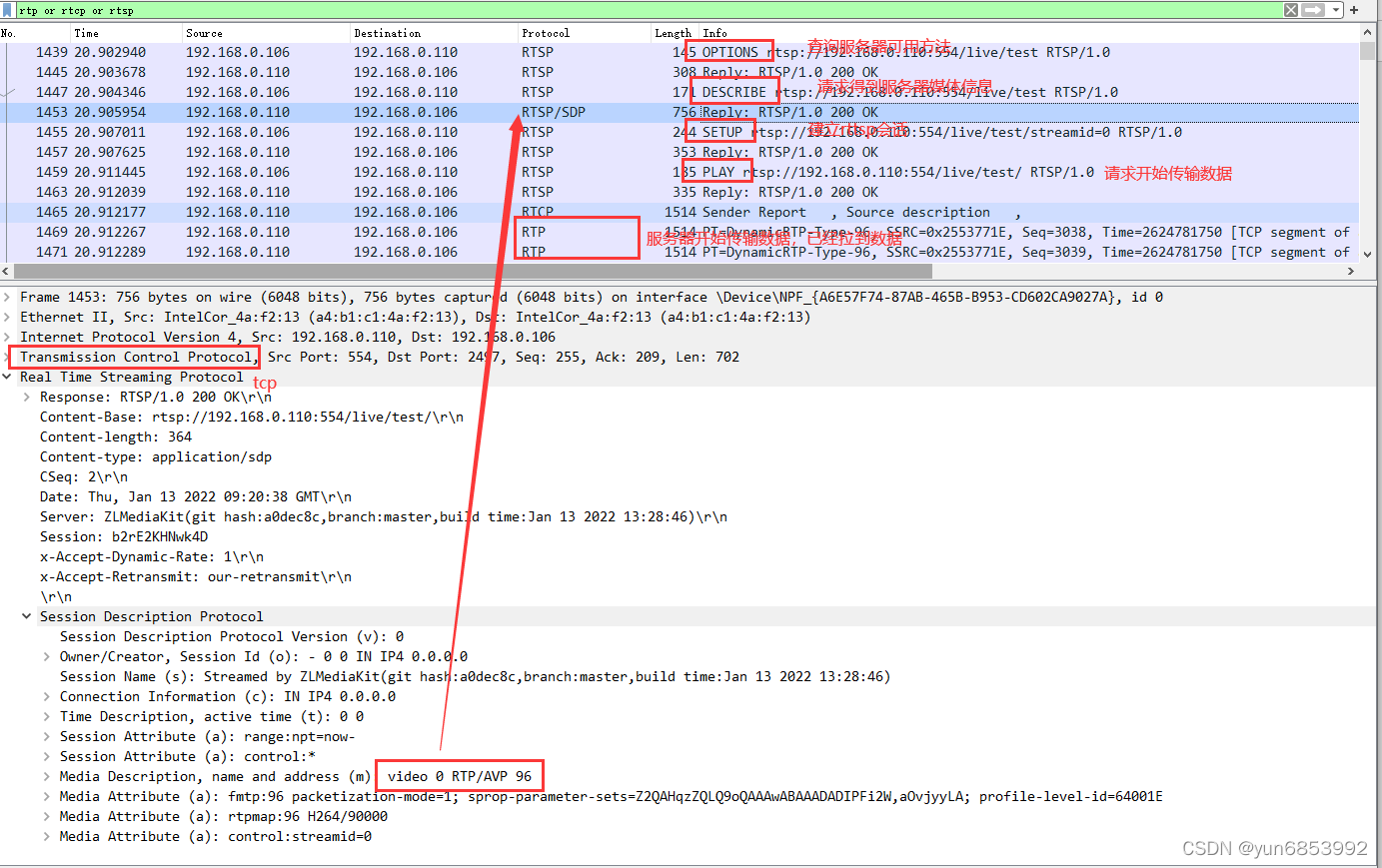Screen dimensions: 1382x868
Task: Select packet 1463 reply row
Action: (680, 192)
